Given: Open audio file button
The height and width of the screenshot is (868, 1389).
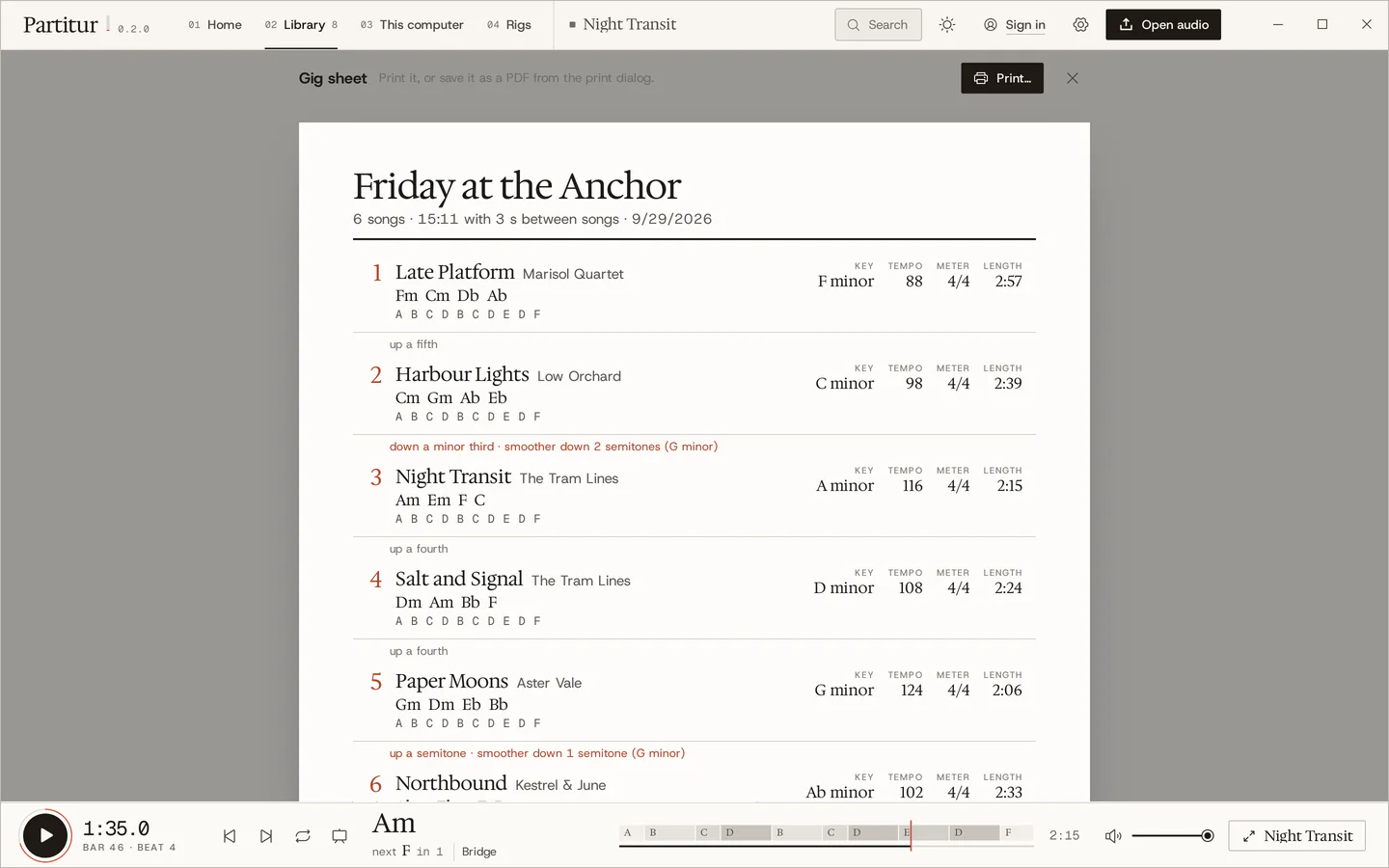Looking at the screenshot, I should click(x=1163, y=25).
